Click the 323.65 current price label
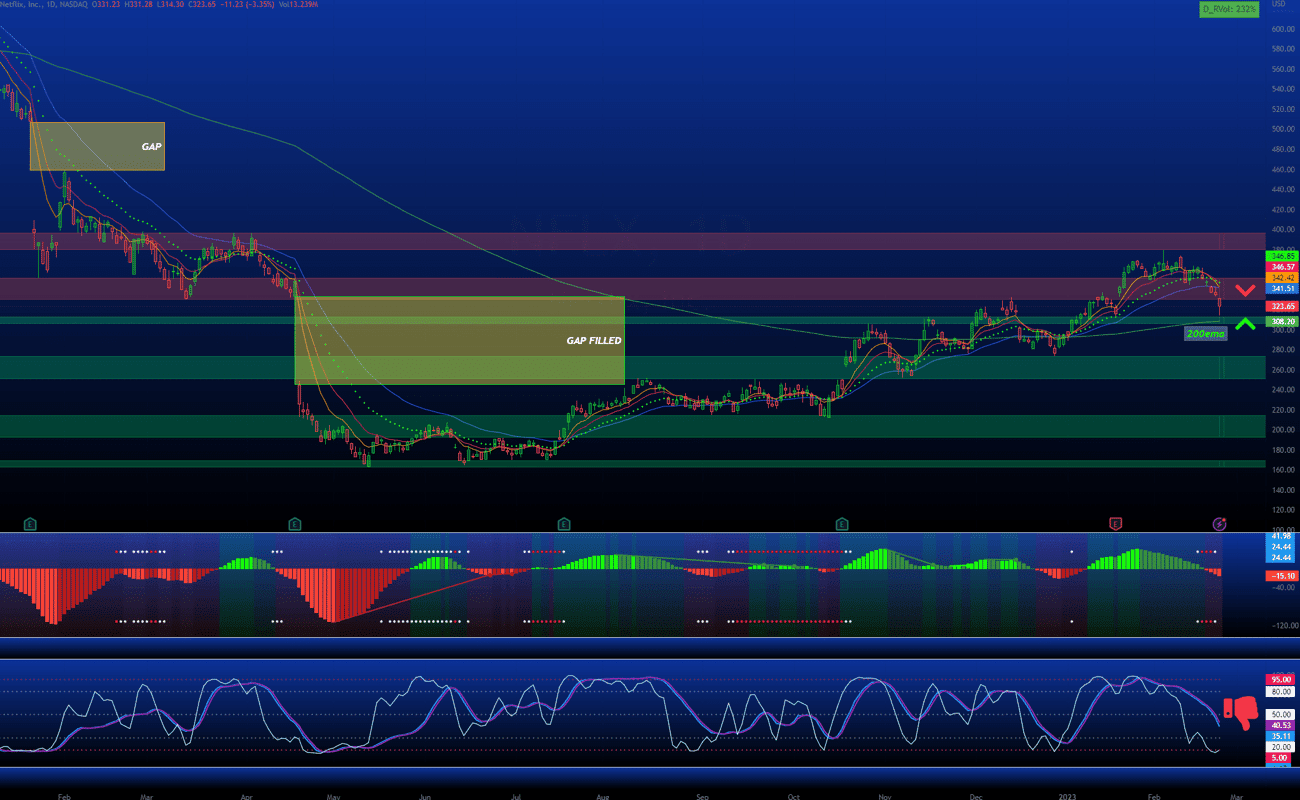The height and width of the screenshot is (800, 1300). click(x=1282, y=306)
